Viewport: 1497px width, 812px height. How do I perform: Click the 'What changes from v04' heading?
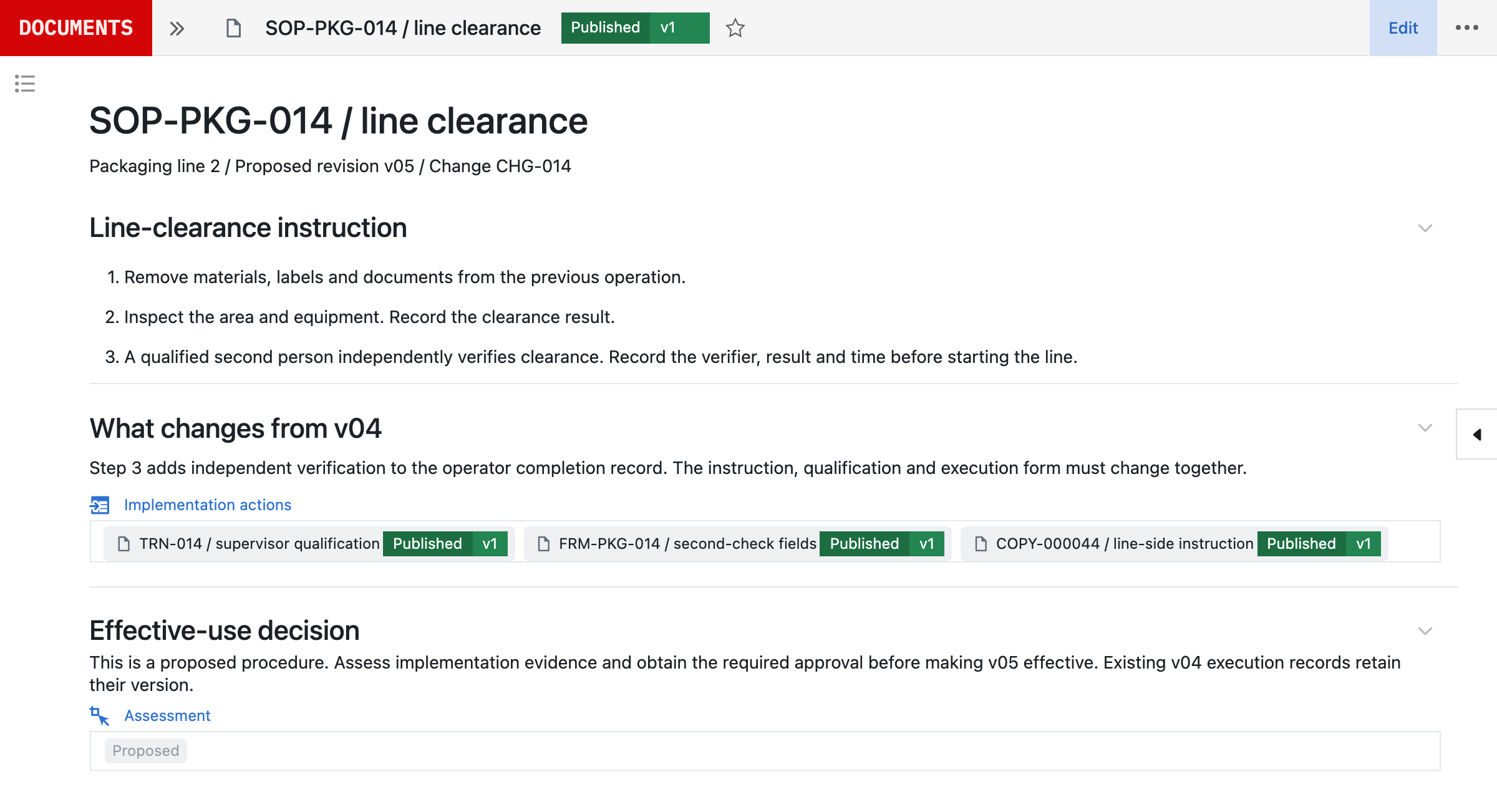(236, 428)
